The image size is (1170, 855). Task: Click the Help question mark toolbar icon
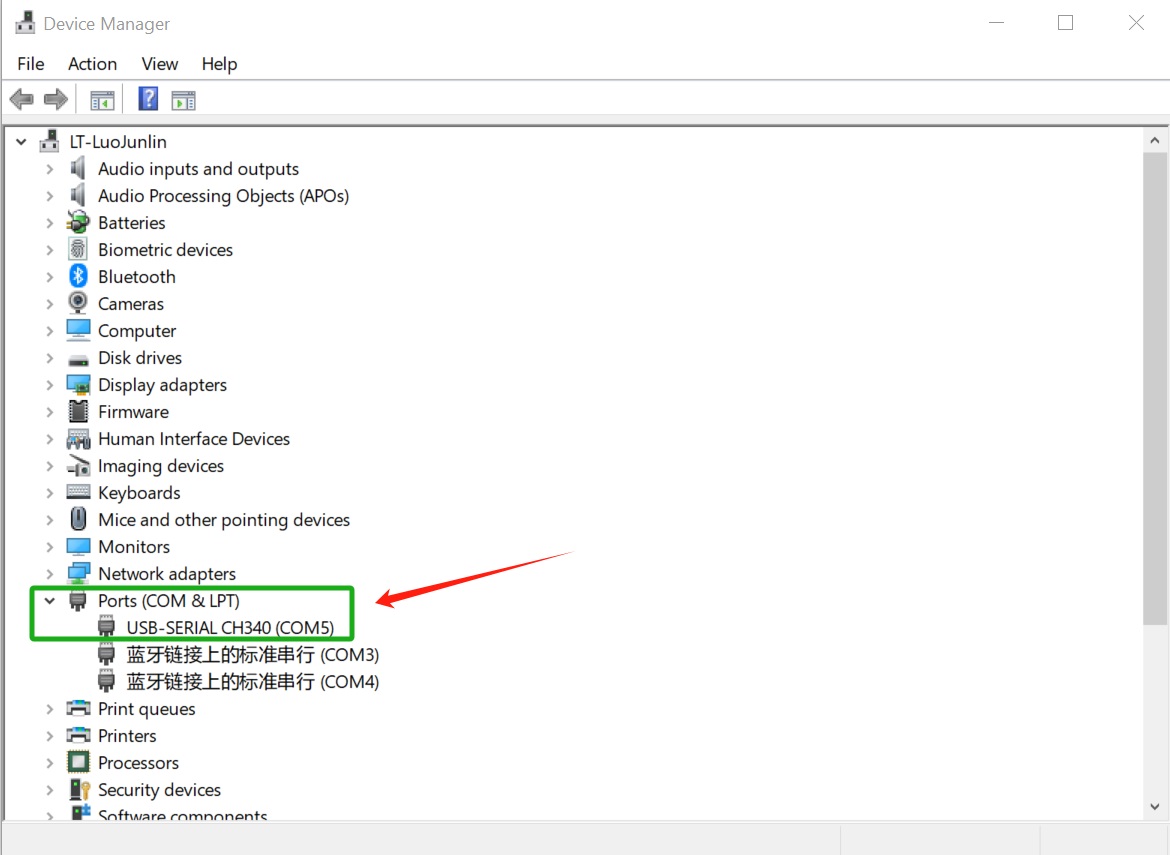pyautogui.click(x=147, y=98)
